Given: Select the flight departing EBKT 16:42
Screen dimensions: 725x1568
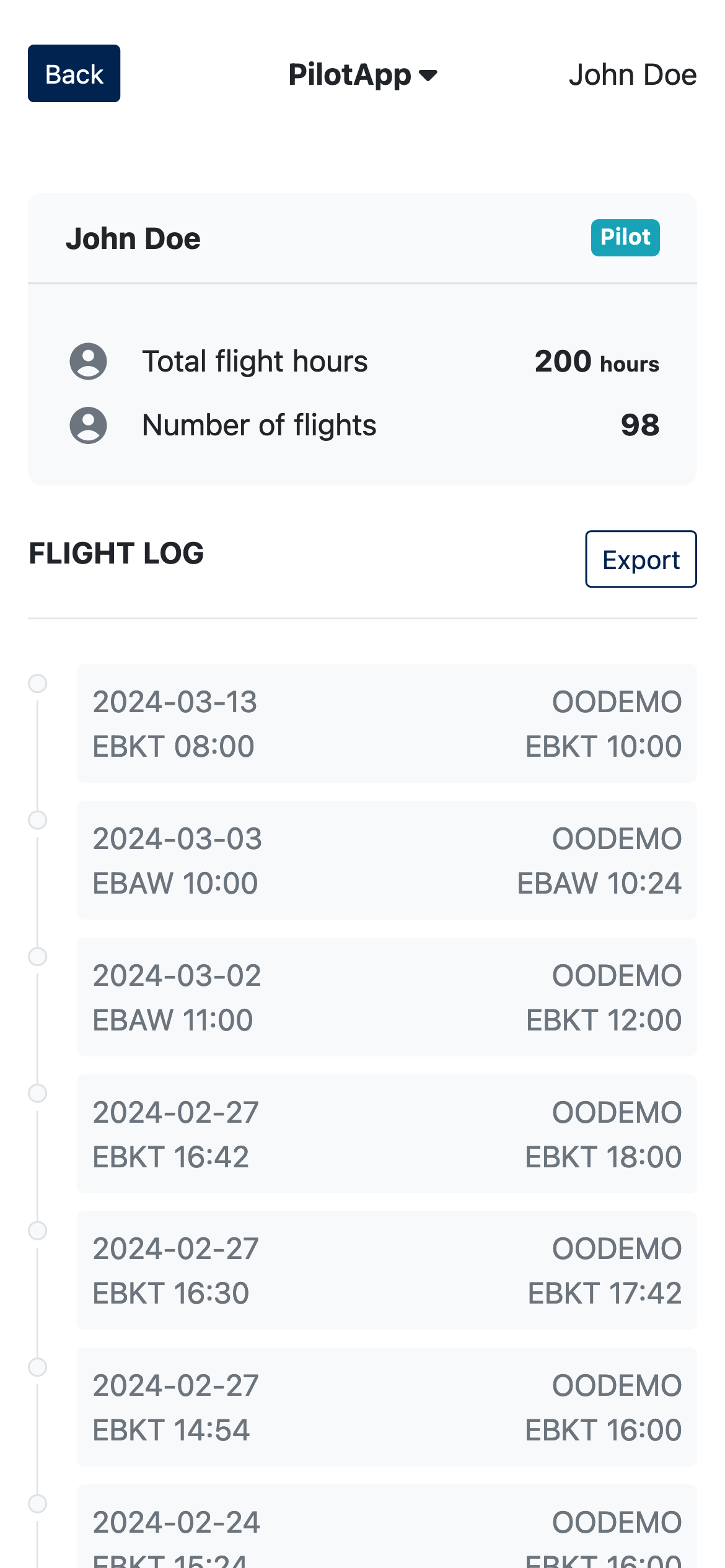Looking at the screenshot, I should coord(387,1134).
